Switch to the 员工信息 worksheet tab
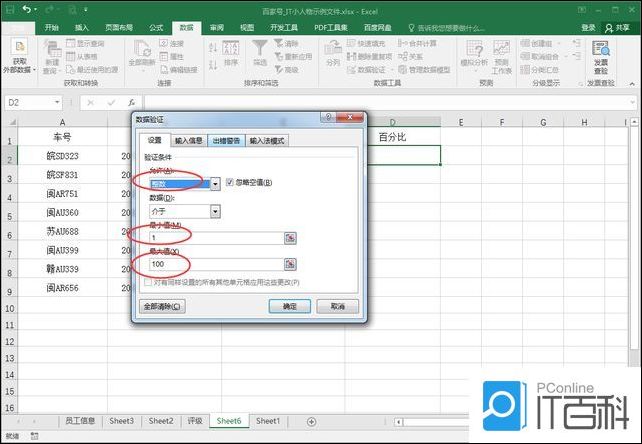 (80, 421)
